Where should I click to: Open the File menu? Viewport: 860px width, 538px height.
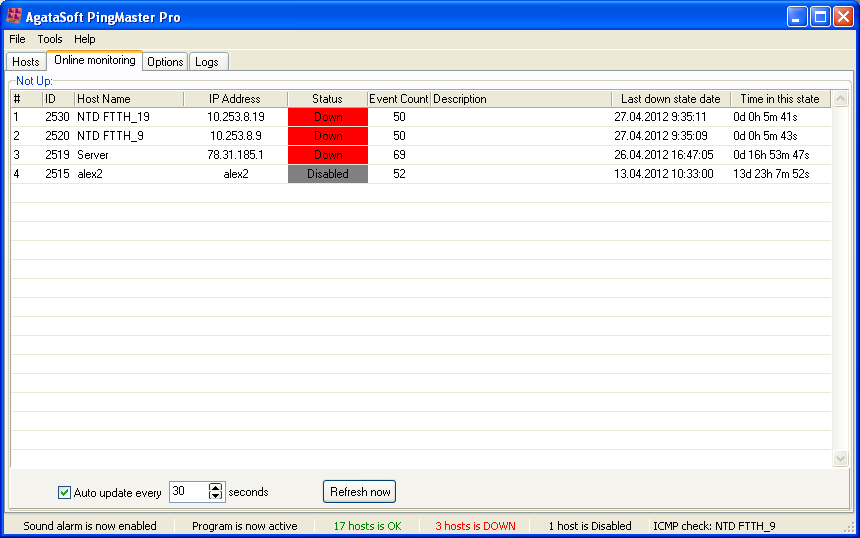[x=17, y=39]
